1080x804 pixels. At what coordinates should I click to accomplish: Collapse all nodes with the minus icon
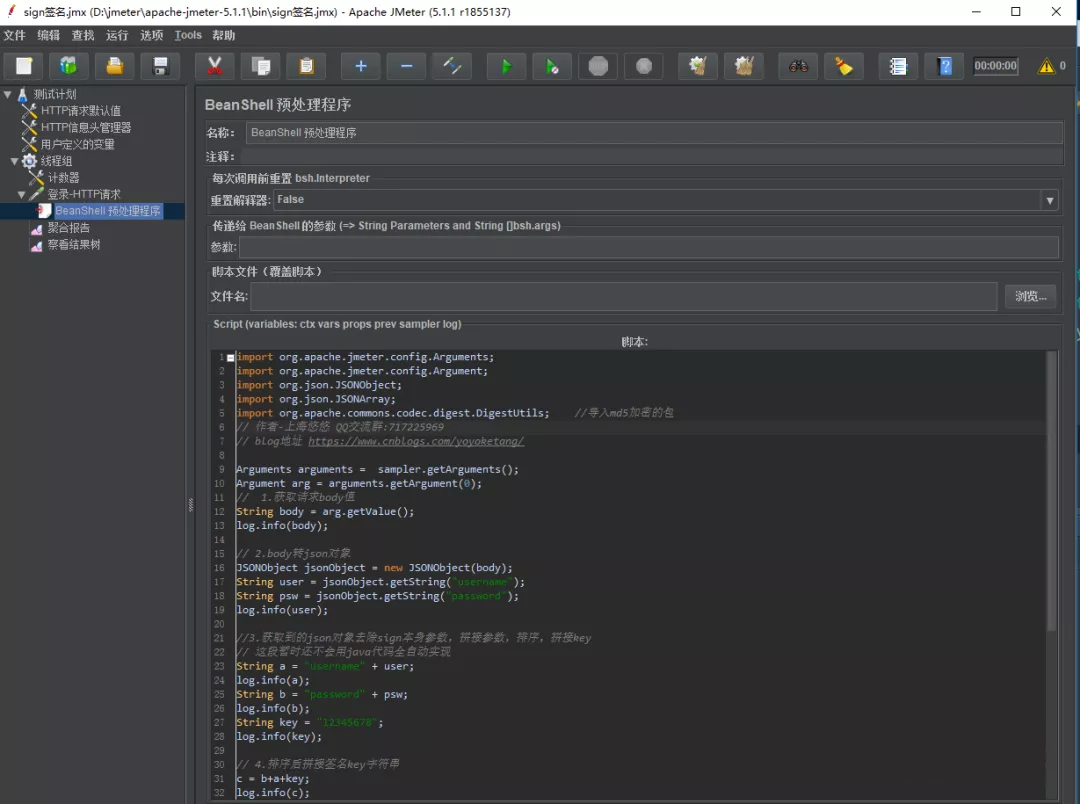click(406, 66)
